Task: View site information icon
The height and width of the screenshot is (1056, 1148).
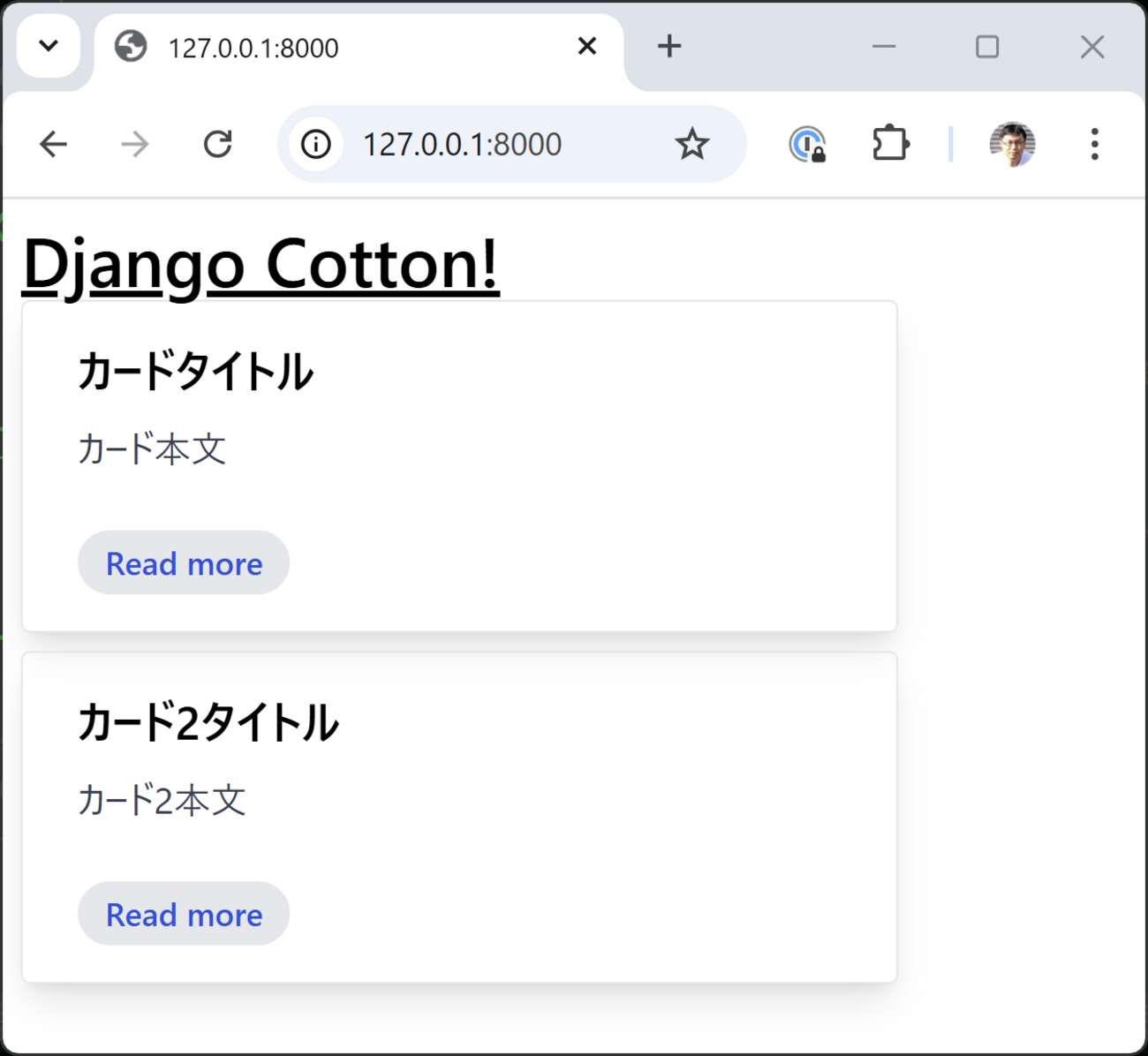Action: [x=316, y=144]
